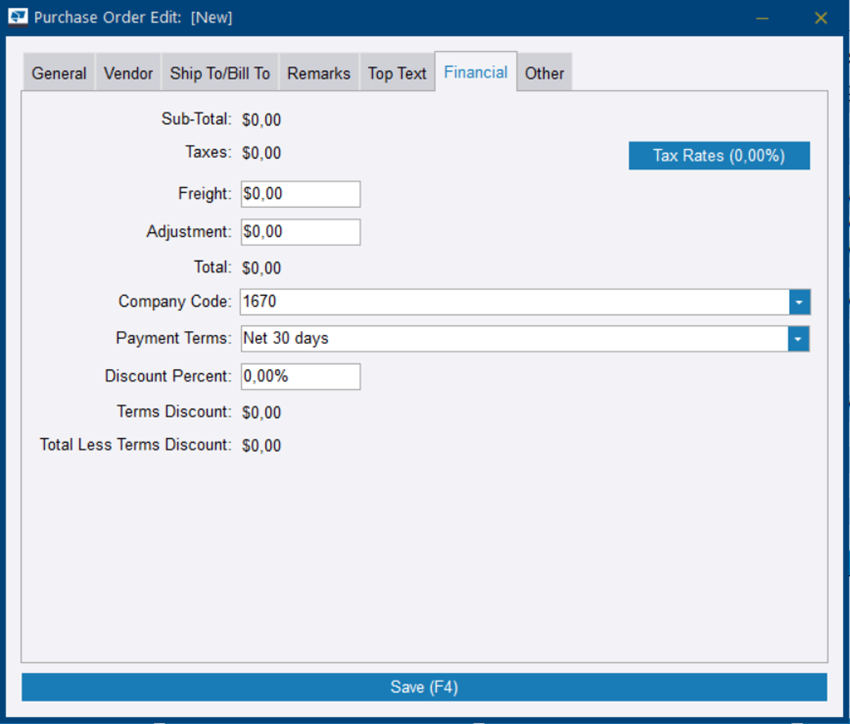Click the Purchase Order Edit: [New] title
This screenshot has height=724, width=850.
tap(133, 17)
